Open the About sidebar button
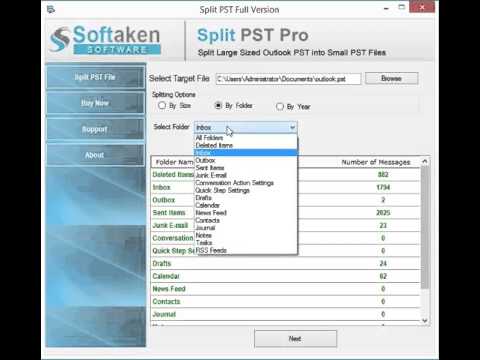The width and height of the screenshot is (480, 360). click(x=95, y=155)
